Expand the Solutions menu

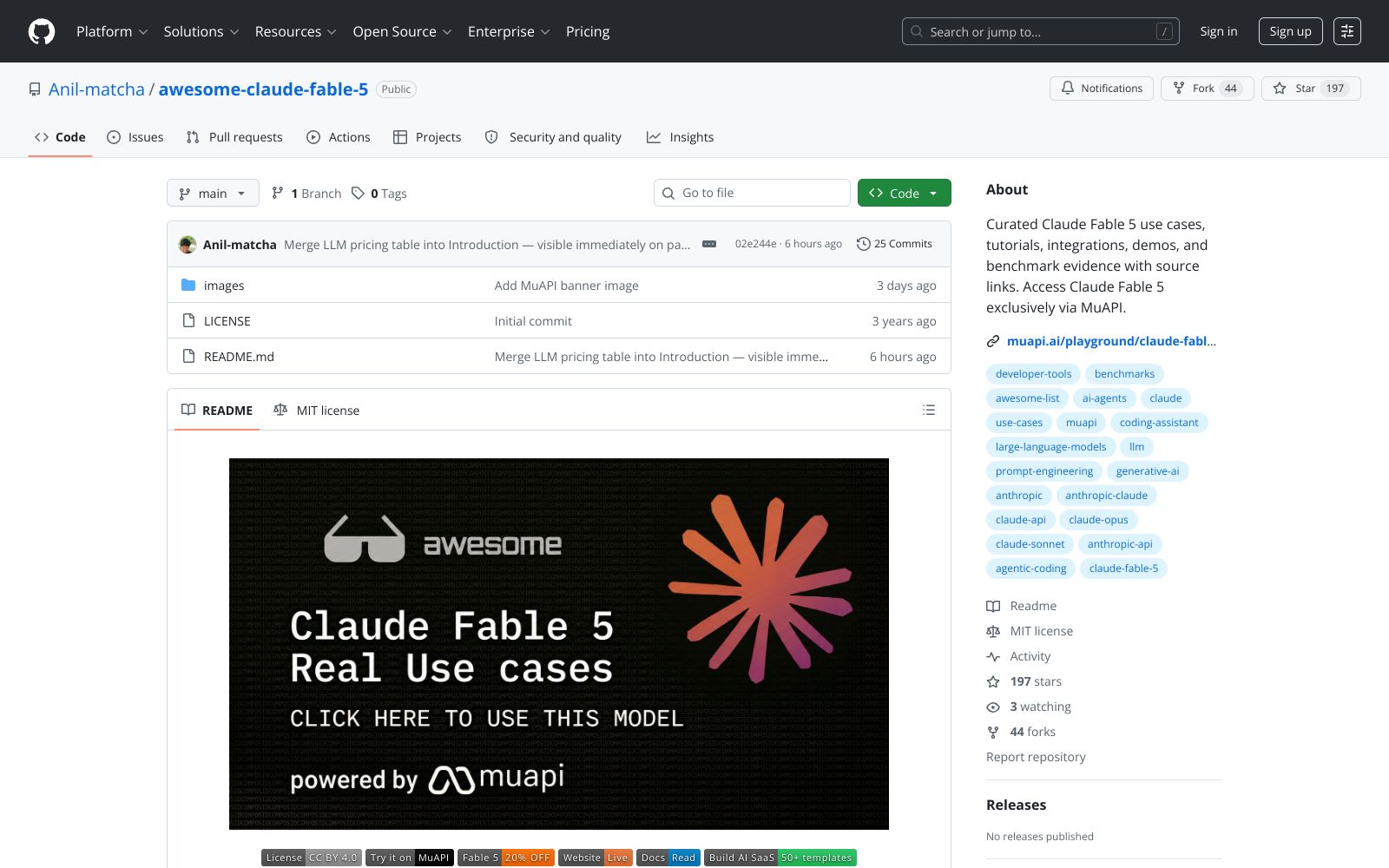[201, 31]
